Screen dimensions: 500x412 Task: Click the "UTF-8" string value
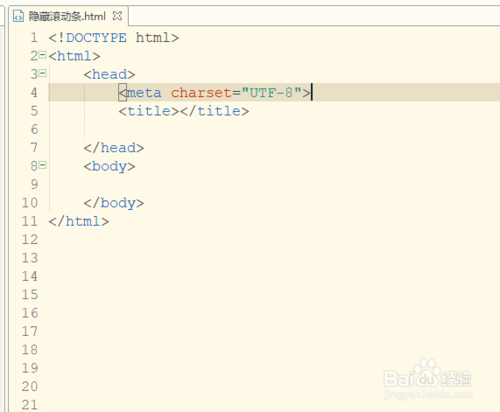coord(271,93)
